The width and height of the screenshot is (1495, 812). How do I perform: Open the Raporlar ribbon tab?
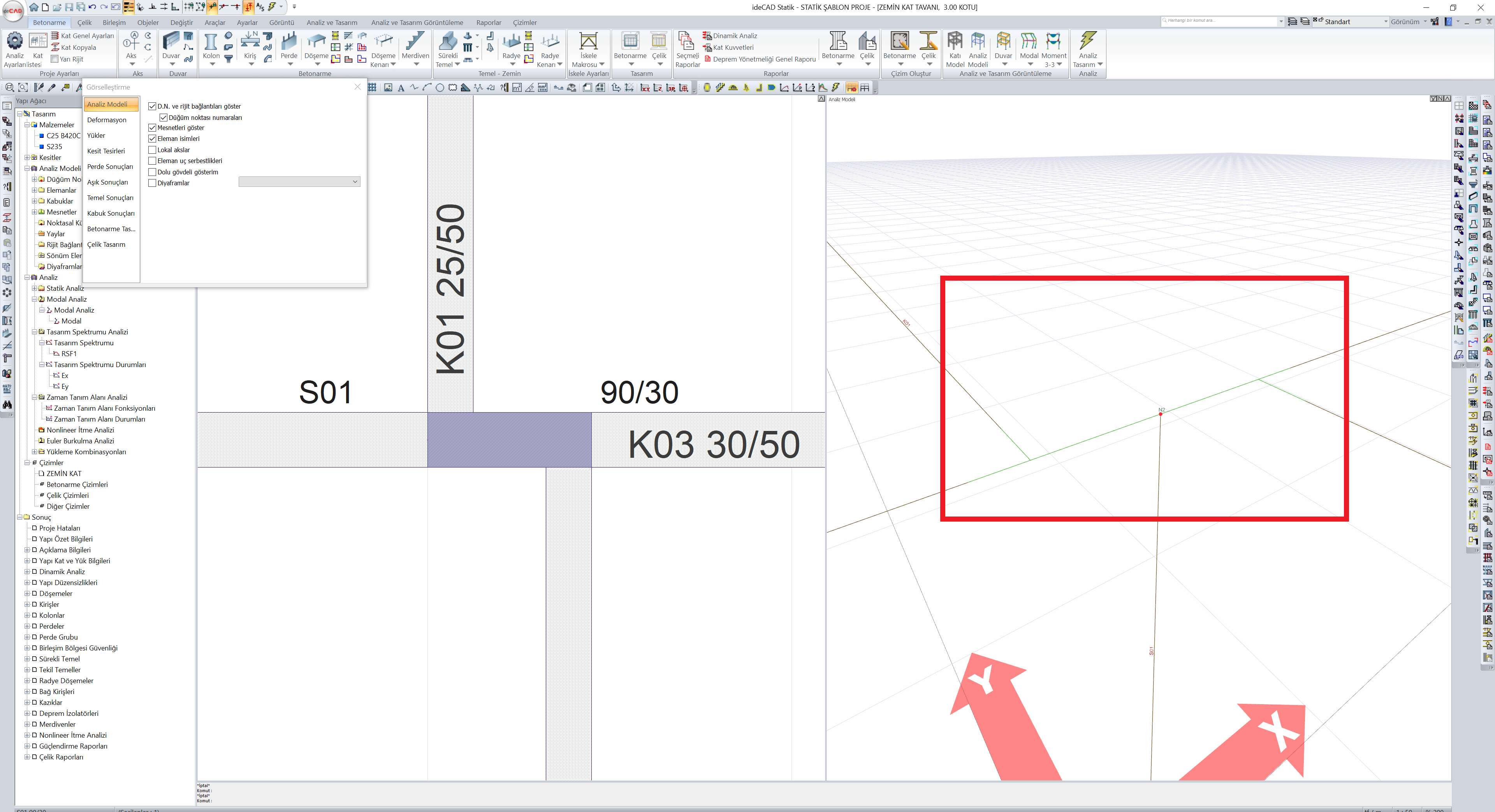click(x=489, y=23)
